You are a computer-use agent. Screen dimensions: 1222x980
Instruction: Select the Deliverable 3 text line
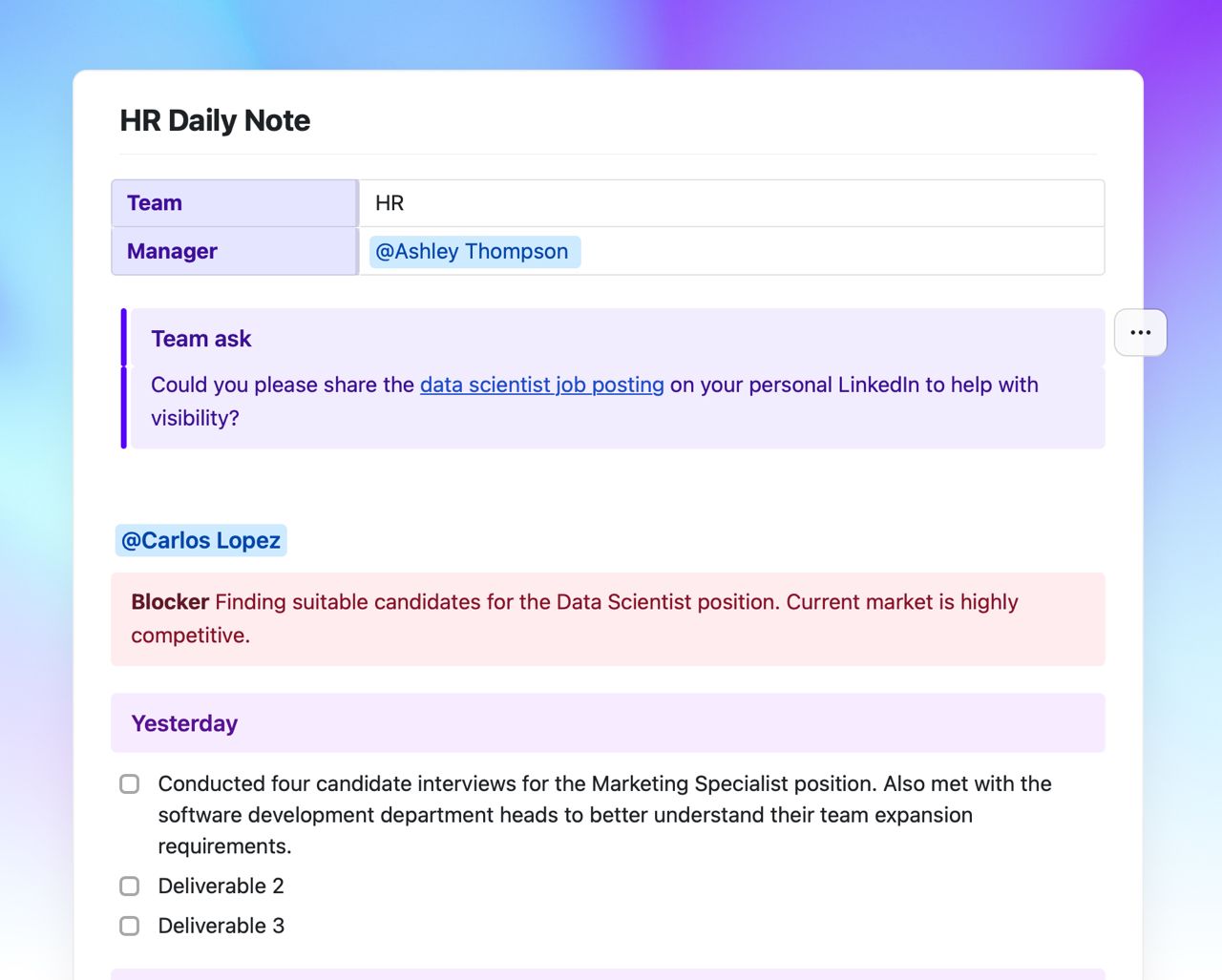point(221,926)
